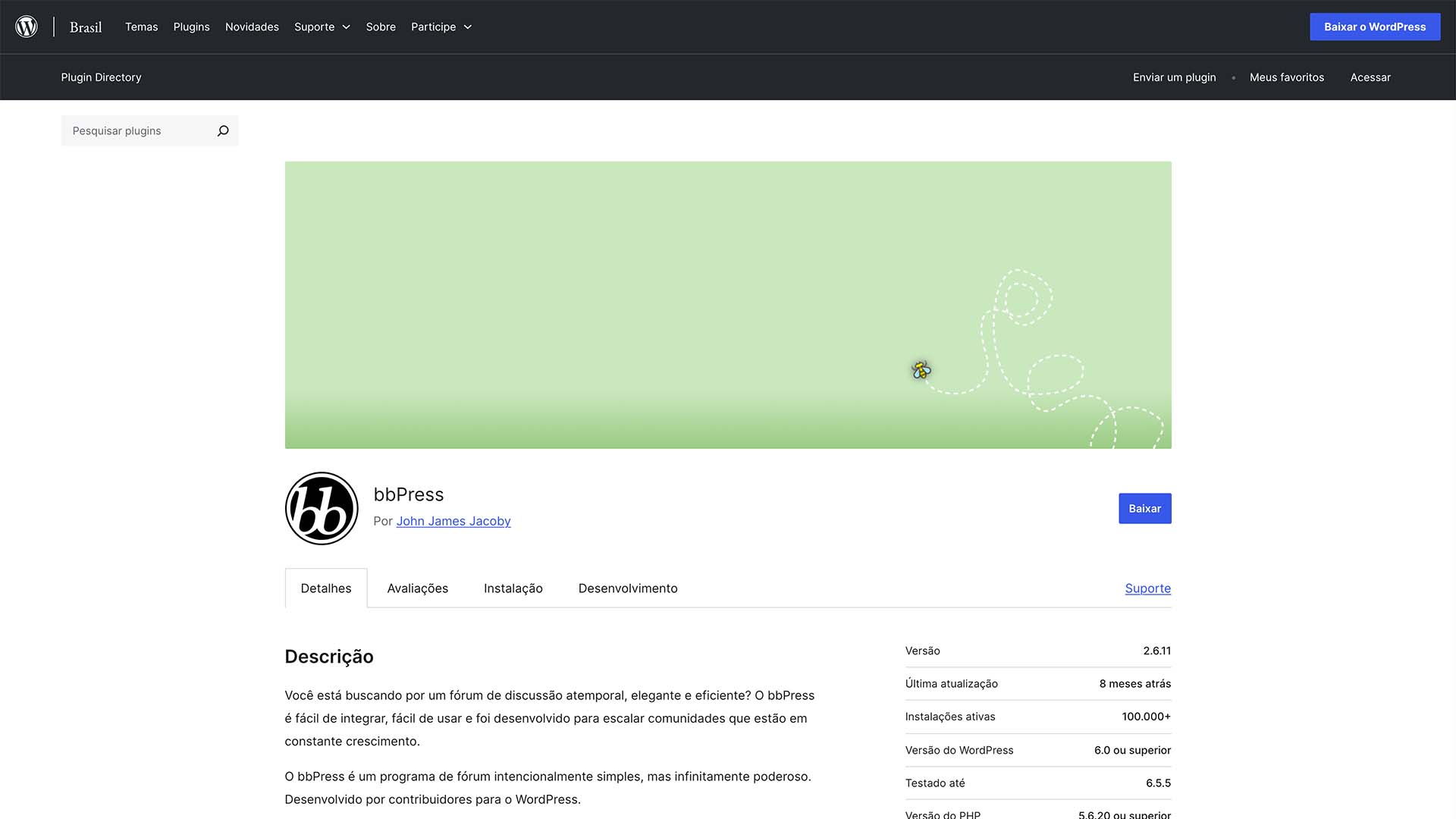The width and height of the screenshot is (1456, 819).
Task: Expand the Suporte dropdown chevron
Action: (x=346, y=27)
